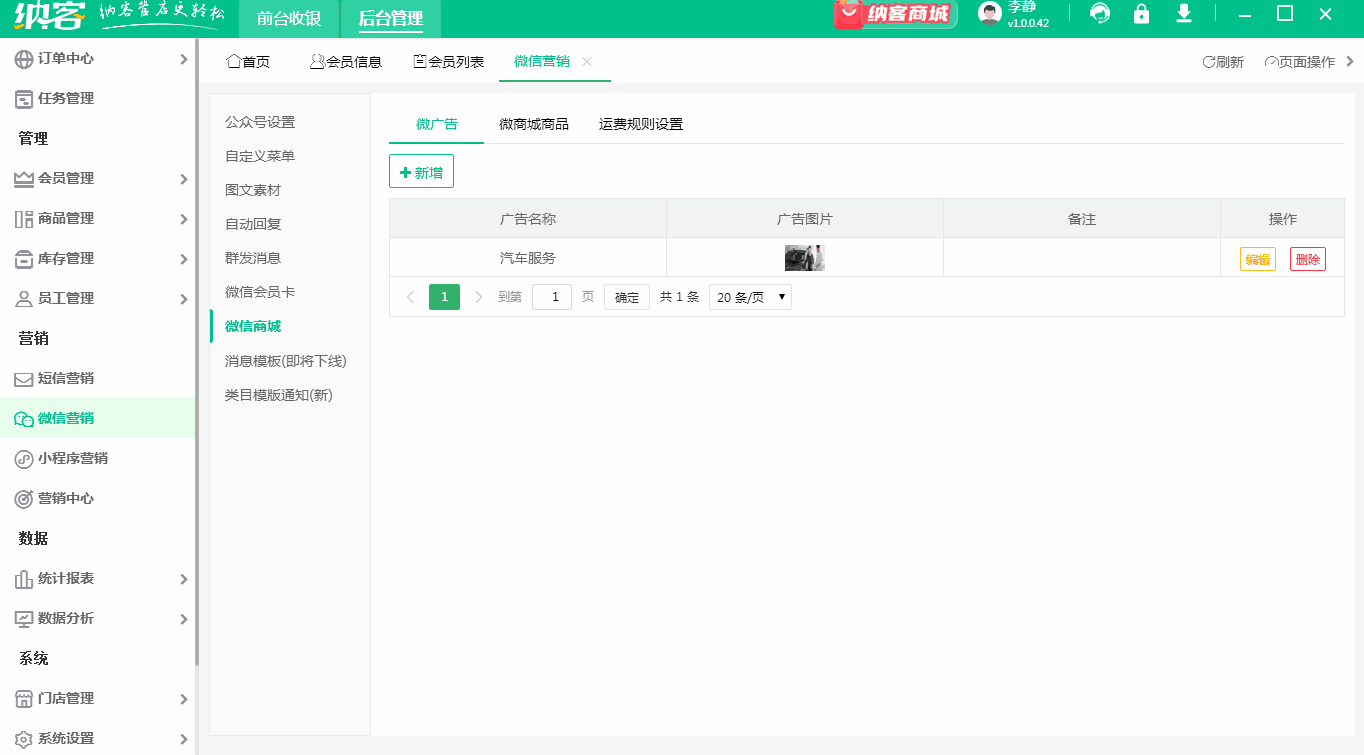Click the 新增 add new ad button
This screenshot has width=1364, height=755.
click(421, 170)
